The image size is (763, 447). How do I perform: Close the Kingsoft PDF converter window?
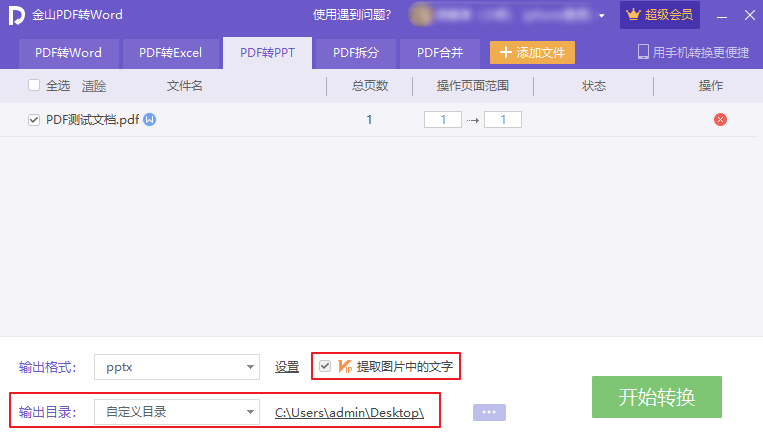tap(749, 16)
